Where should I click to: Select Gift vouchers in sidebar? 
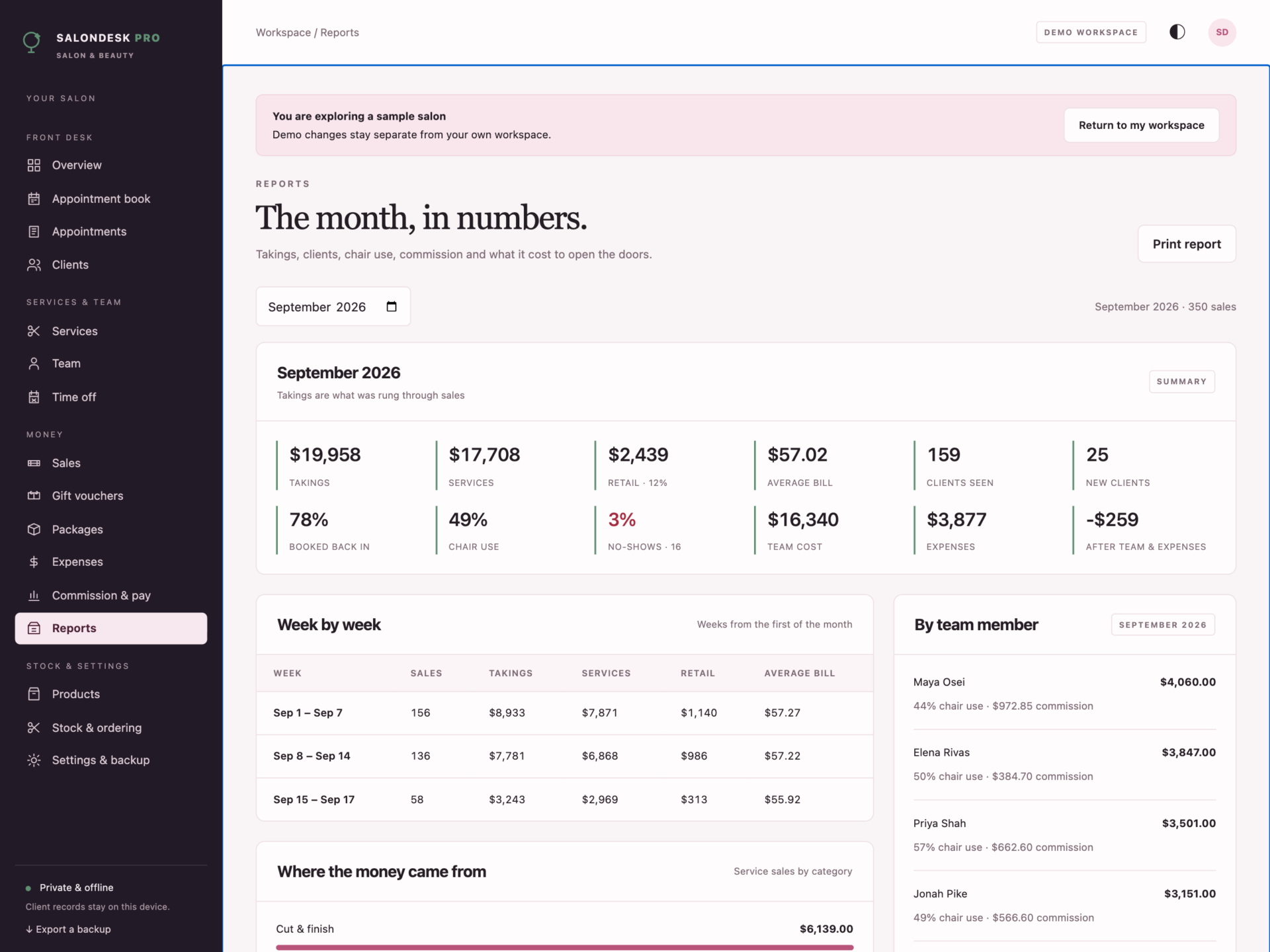point(111,496)
